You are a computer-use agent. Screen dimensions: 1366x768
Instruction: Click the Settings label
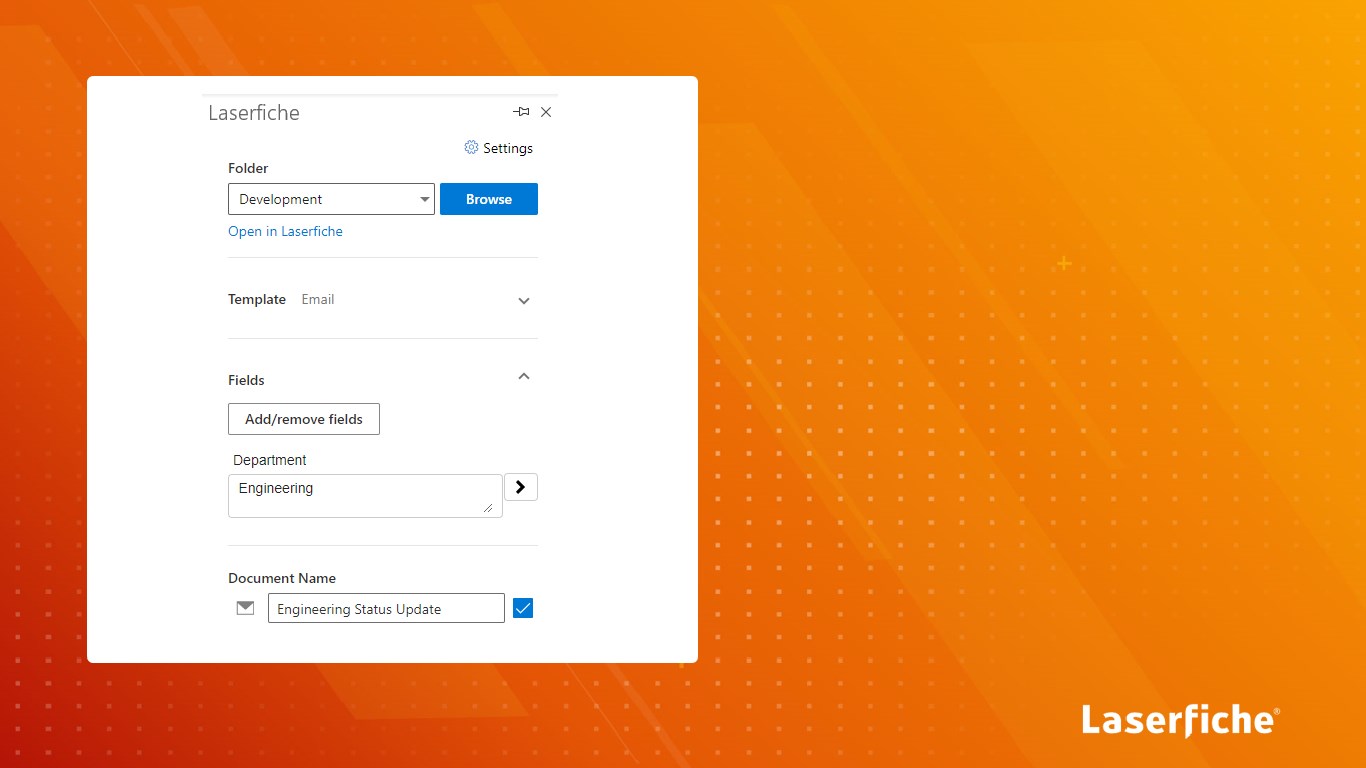point(508,148)
